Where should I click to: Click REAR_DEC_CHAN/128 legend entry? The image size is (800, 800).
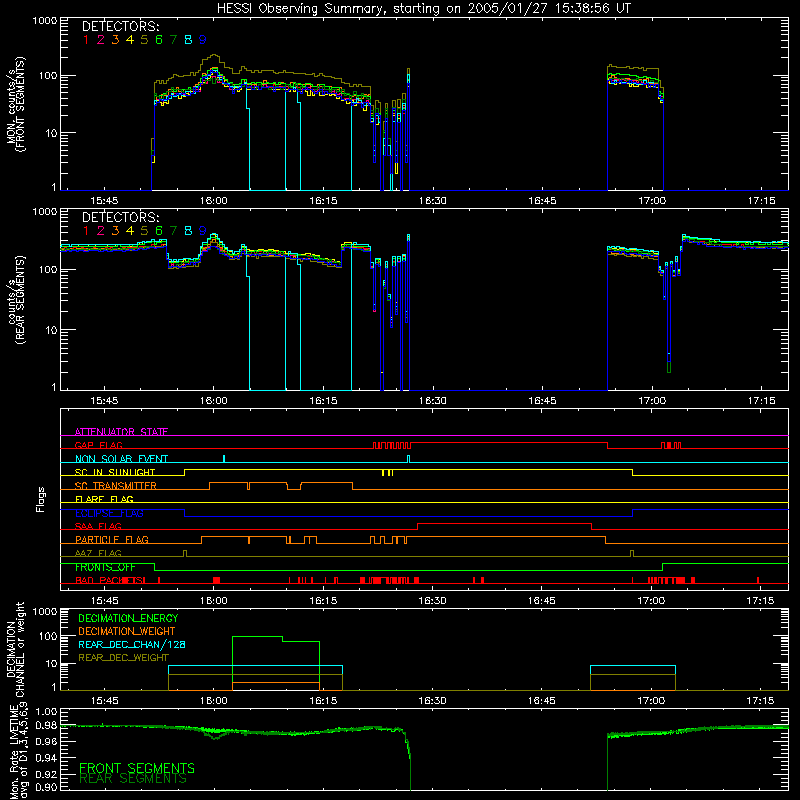132,644
